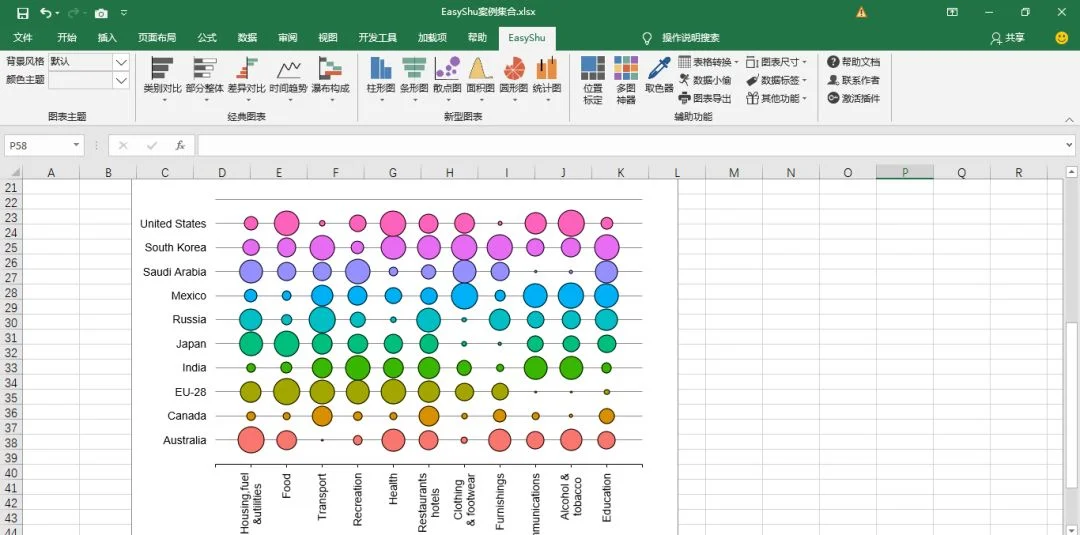This screenshot has width=1080, height=535.
Task: Open the Name Box dropdown arrow
Action: click(x=76, y=145)
